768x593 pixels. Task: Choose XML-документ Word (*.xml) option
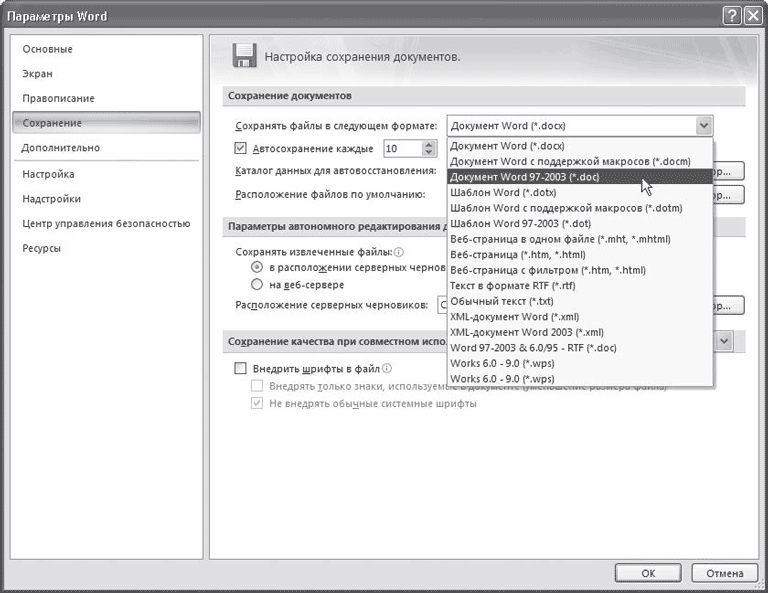pyautogui.click(x=580, y=317)
